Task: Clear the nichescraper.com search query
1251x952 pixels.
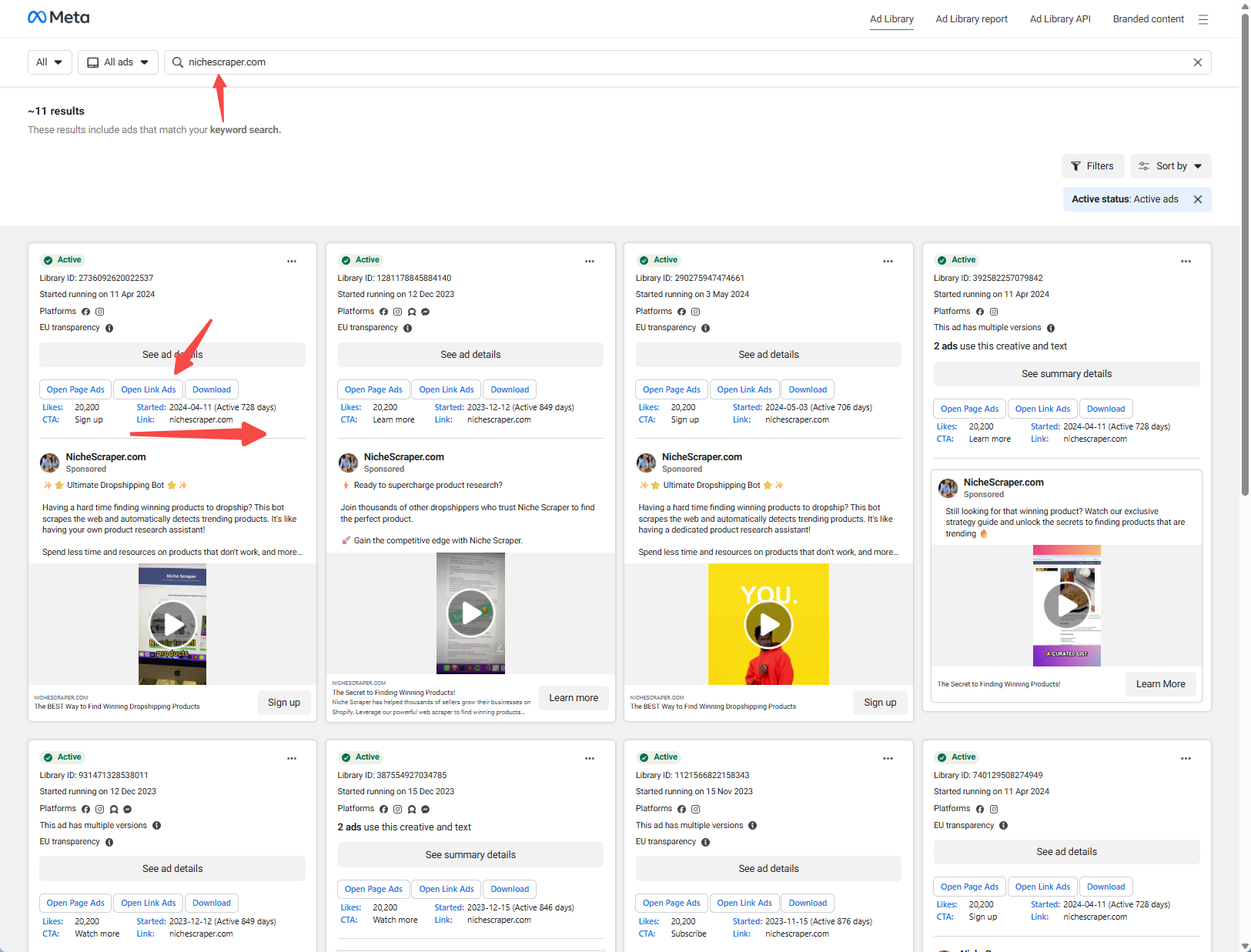Action: pyautogui.click(x=1198, y=62)
